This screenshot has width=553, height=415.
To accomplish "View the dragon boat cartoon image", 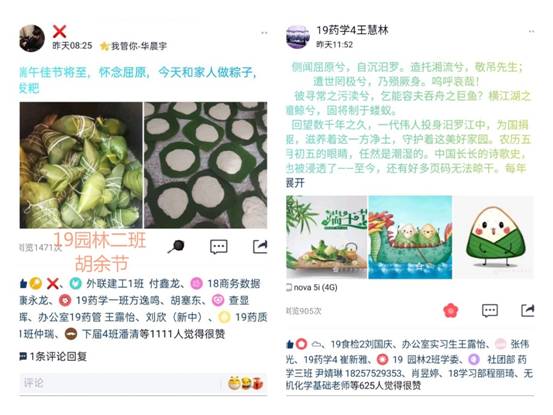I will (x=410, y=237).
